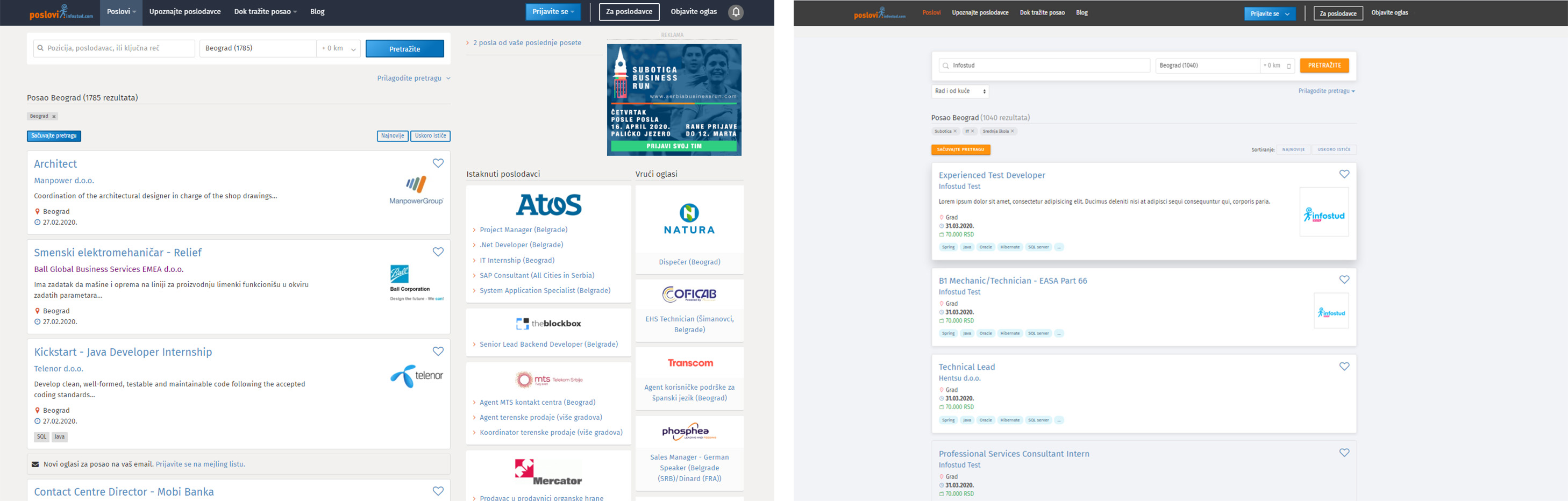Click the poslovi infostud logo on right page
The height and width of the screenshot is (501, 1568).
click(880, 13)
